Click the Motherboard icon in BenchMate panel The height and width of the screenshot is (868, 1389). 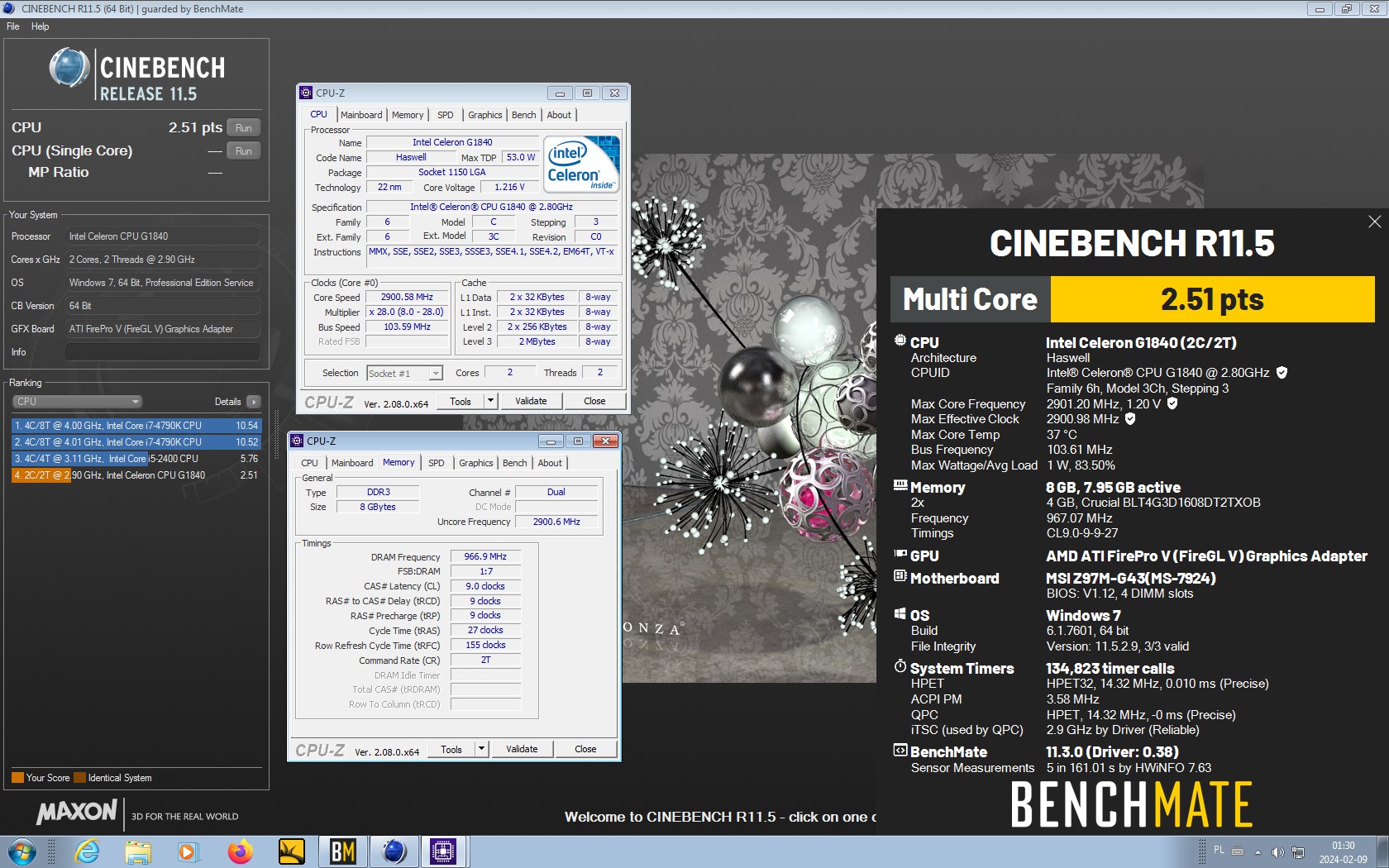(x=900, y=576)
